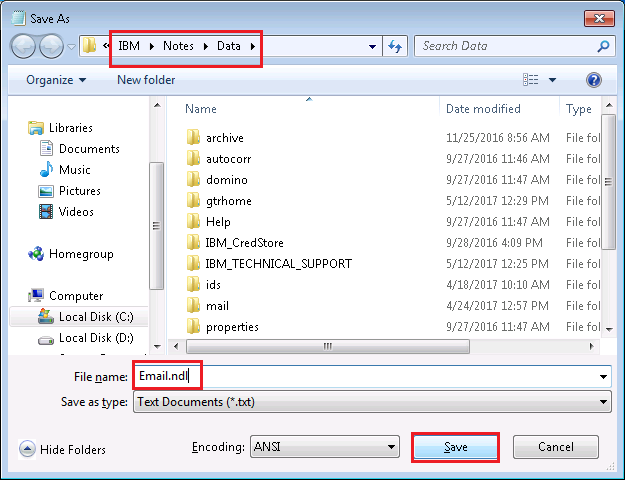625x480 pixels.
Task: Click the search magnifier icon
Action: (603, 46)
